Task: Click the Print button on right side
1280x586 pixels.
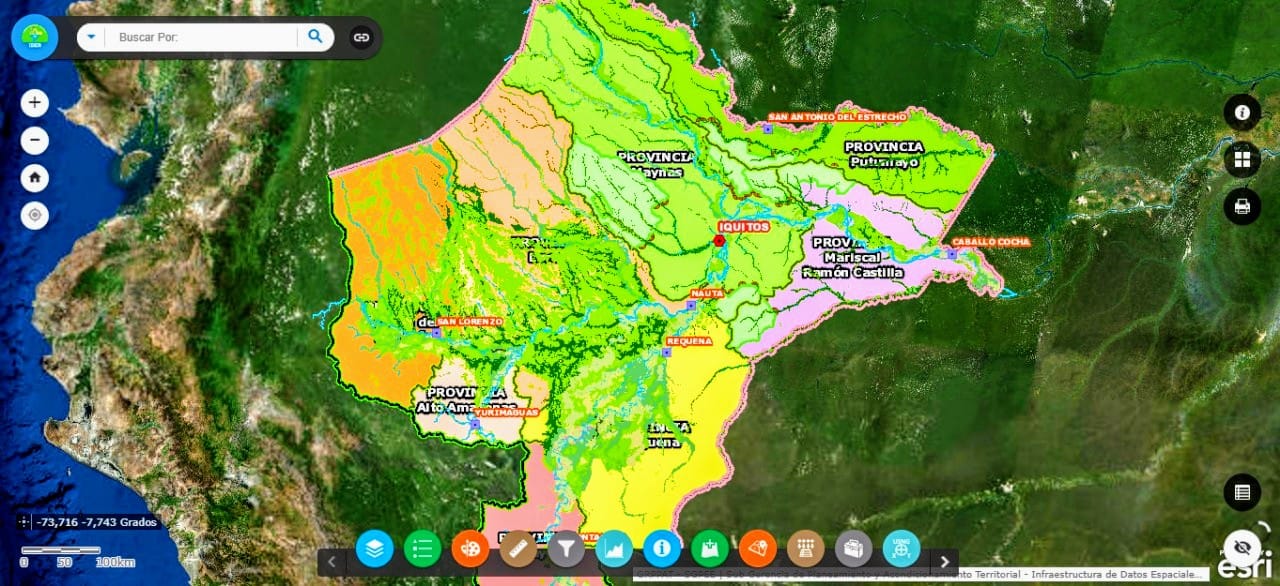Action: tap(1242, 206)
